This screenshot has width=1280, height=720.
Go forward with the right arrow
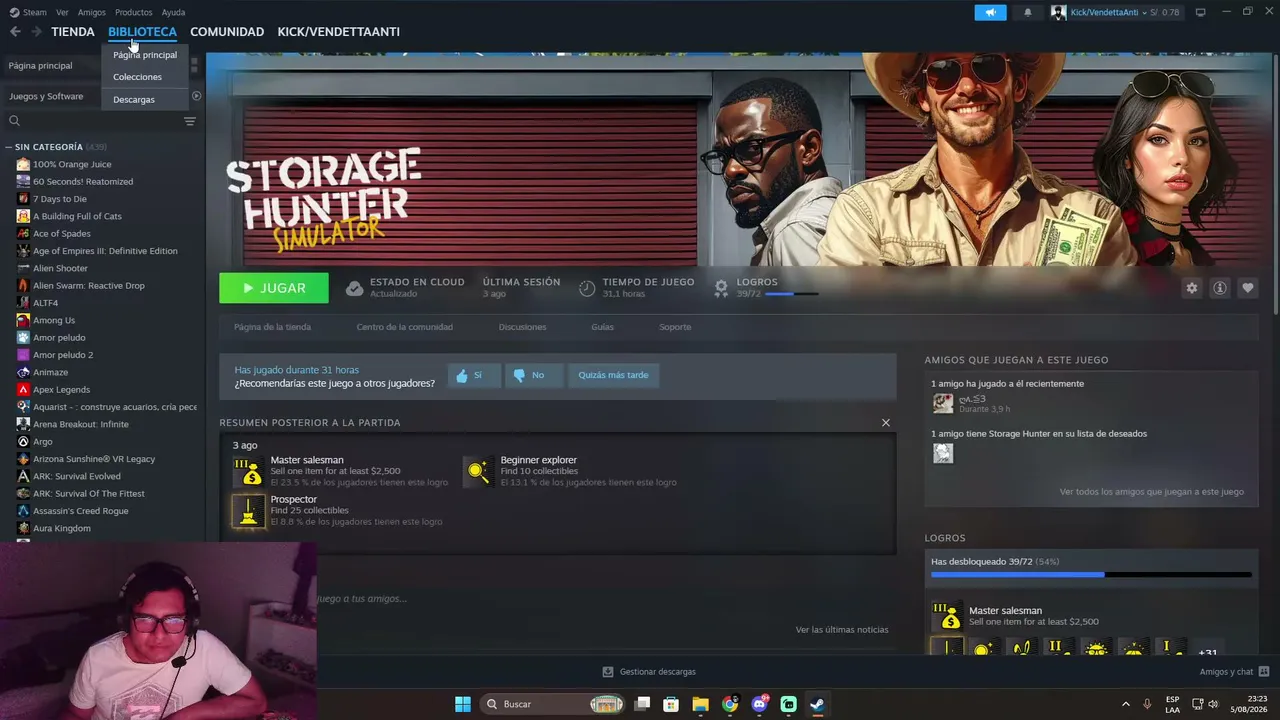[37, 32]
